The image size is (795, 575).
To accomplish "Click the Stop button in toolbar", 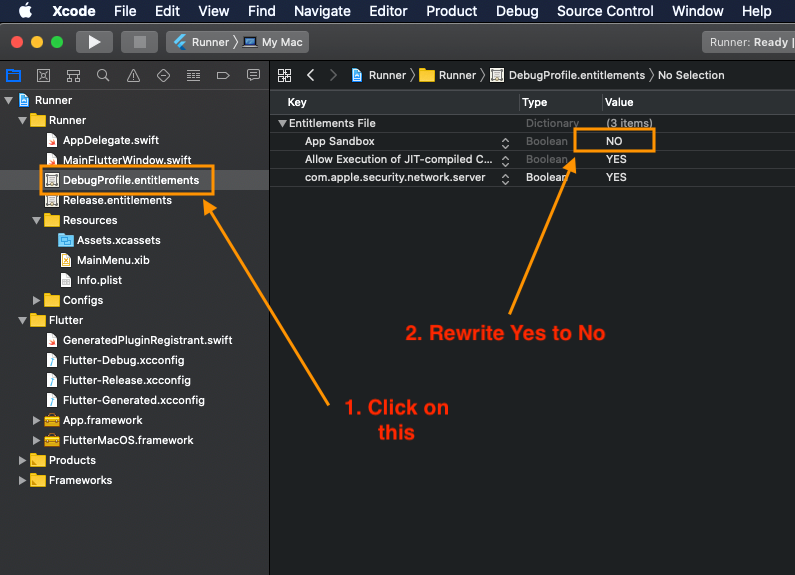I will click(x=139, y=42).
